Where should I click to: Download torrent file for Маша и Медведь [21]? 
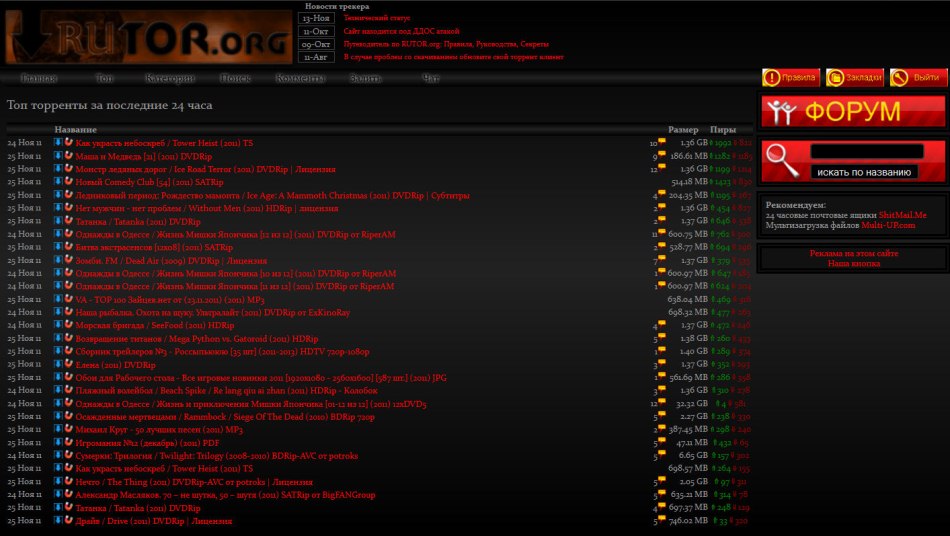point(58,156)
